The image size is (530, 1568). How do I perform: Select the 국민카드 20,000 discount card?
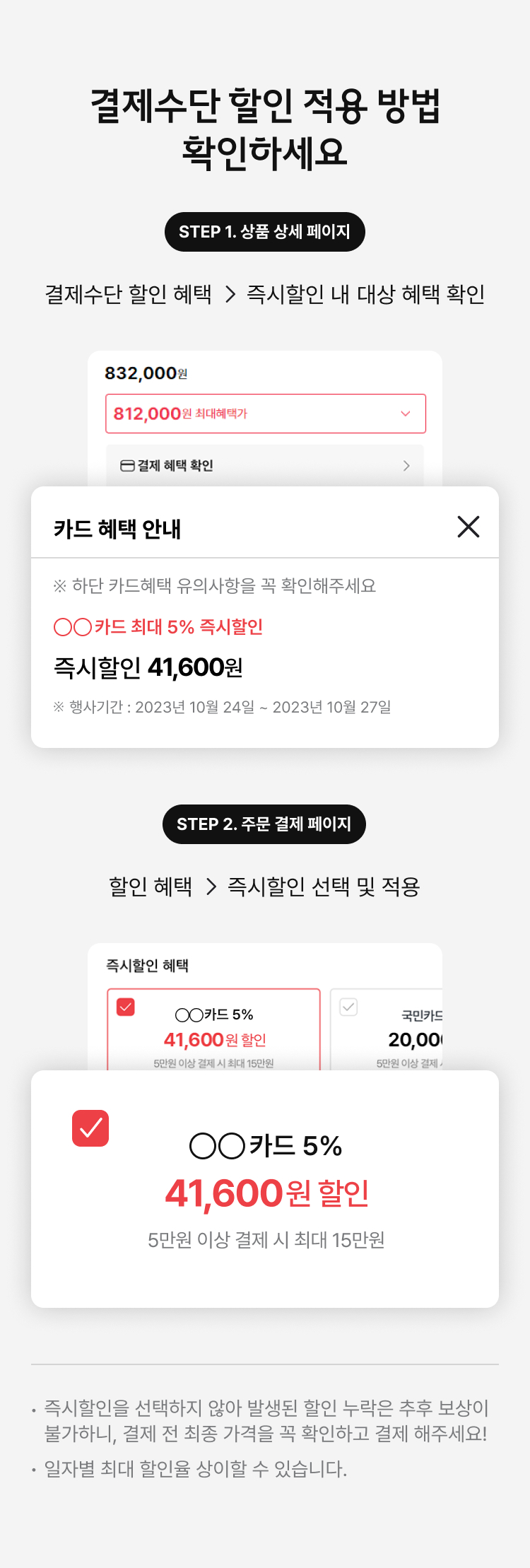(x=387, y=1029)
